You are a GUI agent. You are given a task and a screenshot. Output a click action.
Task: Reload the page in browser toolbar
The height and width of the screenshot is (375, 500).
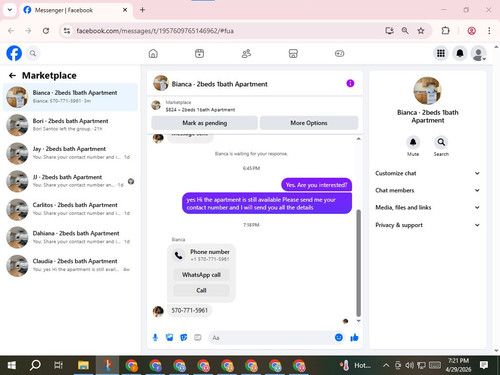click(46, 31)
